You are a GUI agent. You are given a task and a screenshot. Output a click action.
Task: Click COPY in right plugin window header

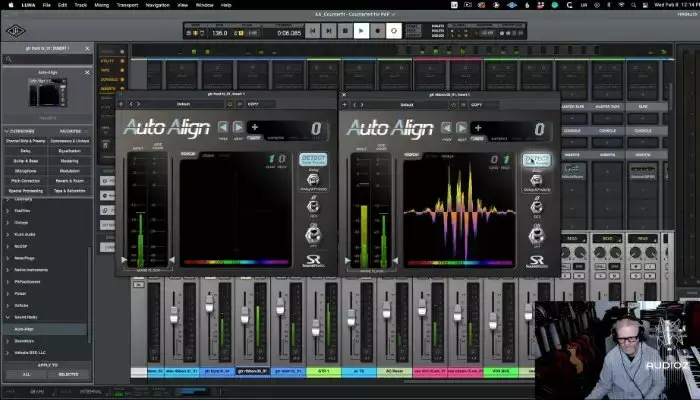pyautogui.click(x=476, y=105)
